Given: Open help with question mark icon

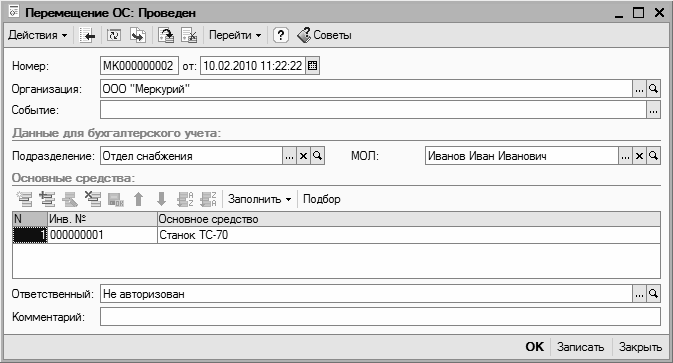Looking at the screenshot, I should tap(281, 35).
